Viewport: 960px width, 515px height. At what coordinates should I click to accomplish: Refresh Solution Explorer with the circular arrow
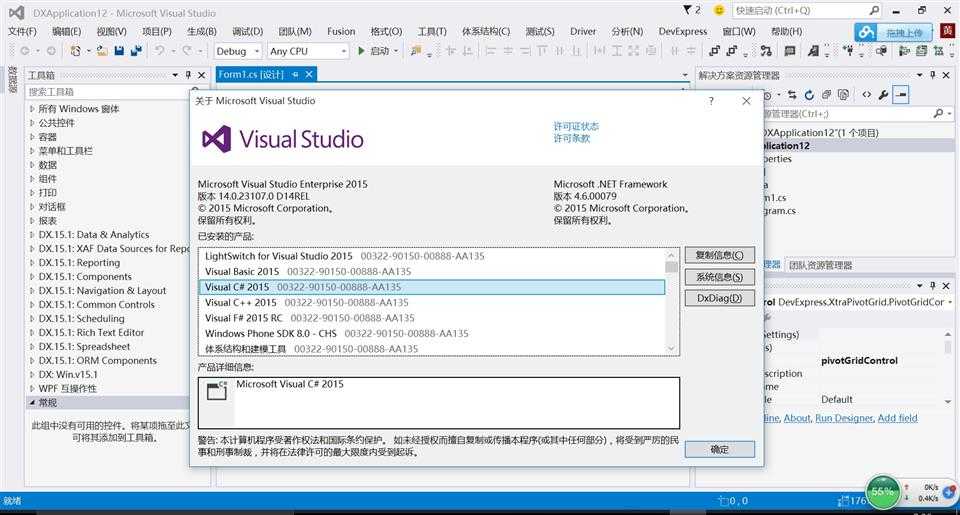809,95
